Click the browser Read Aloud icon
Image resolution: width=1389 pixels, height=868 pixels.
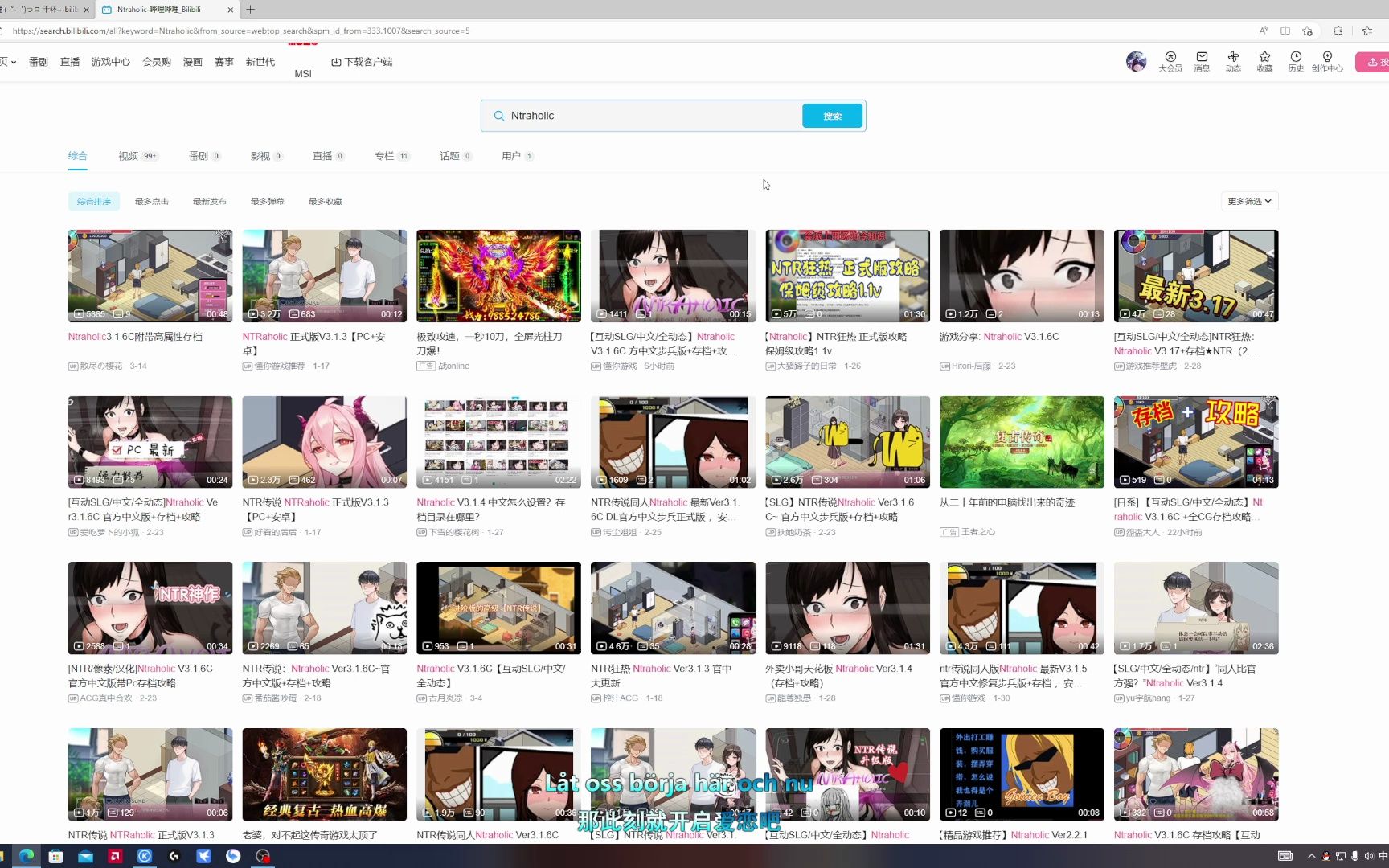[x=1264, y=31]
